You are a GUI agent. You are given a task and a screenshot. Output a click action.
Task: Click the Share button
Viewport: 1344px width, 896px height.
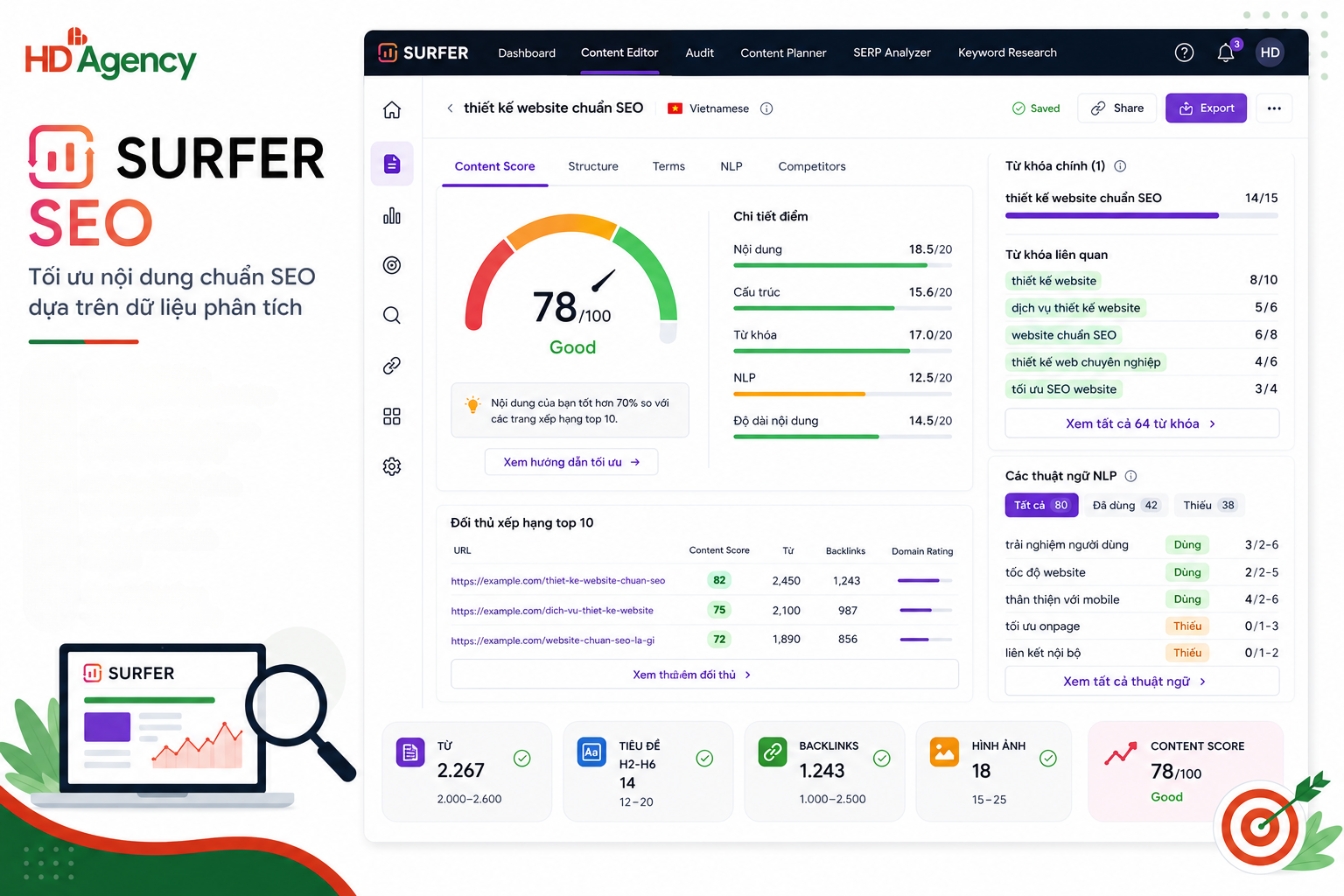click(1117, 108)
